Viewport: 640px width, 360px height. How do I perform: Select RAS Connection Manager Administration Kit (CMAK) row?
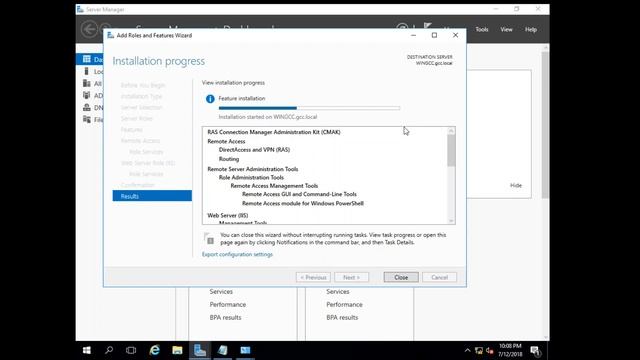(x=274, y=132)
